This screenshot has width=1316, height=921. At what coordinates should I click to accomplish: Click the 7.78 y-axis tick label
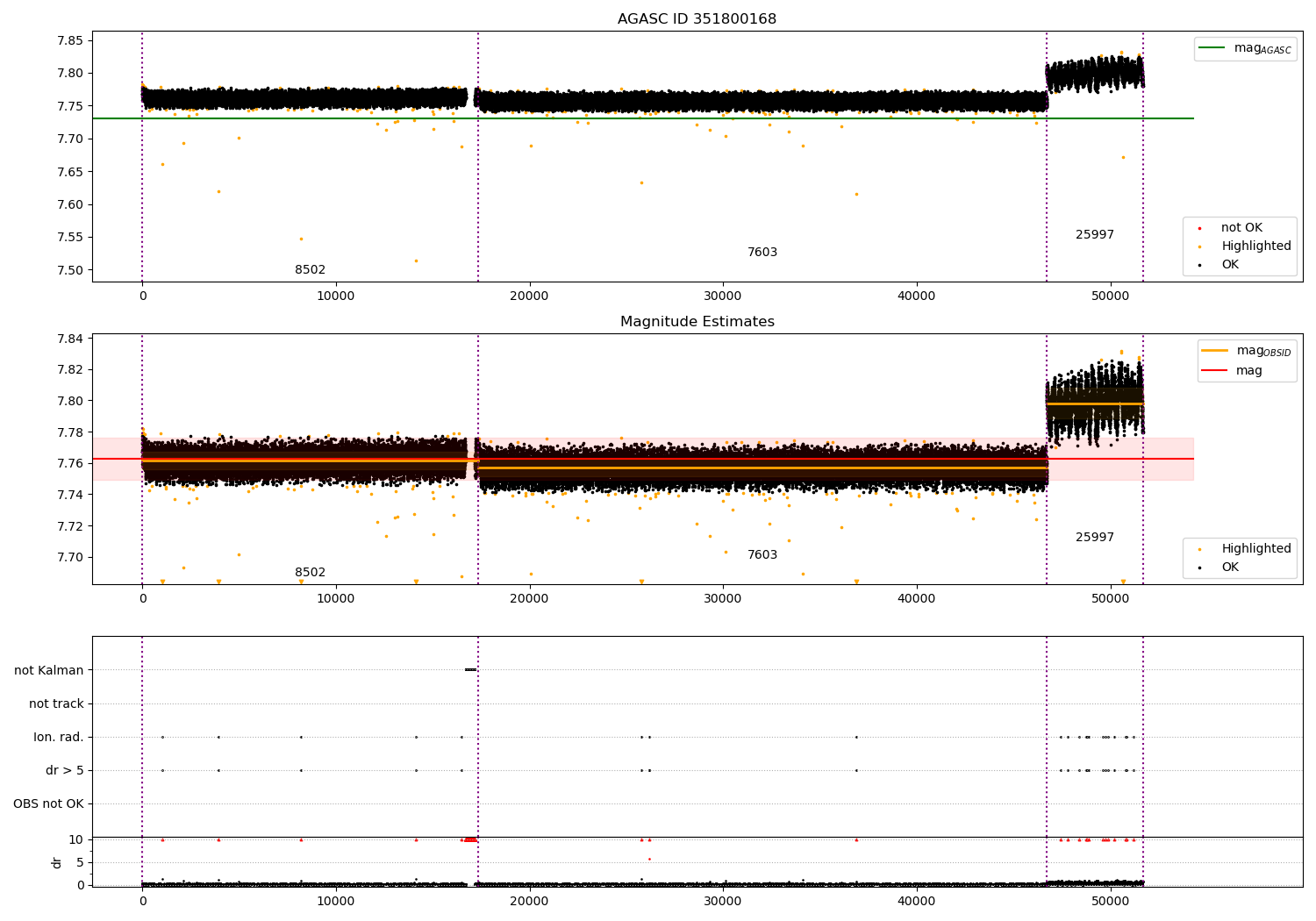[x=70, y=432]
